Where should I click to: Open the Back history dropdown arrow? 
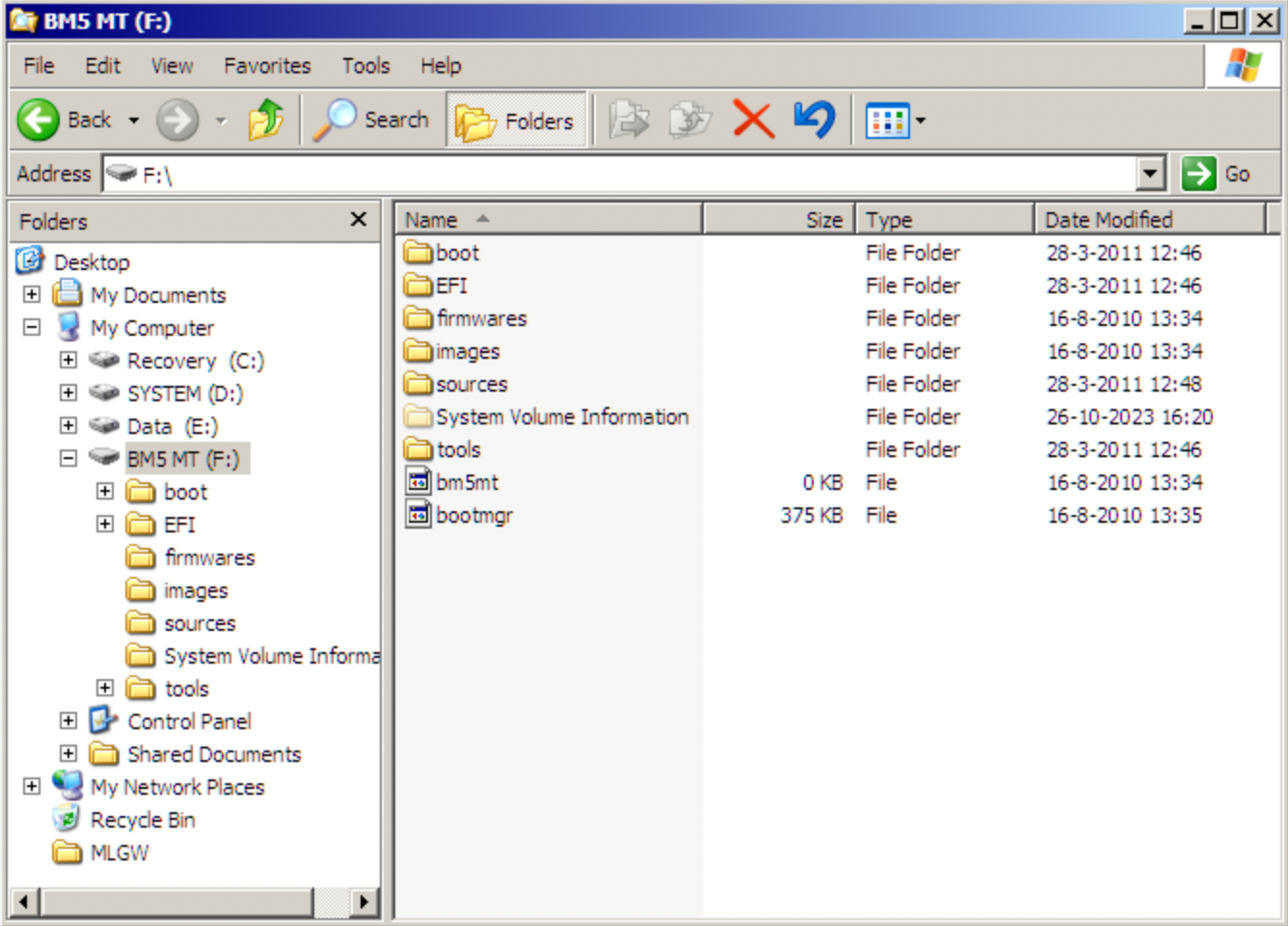[134, 121]
